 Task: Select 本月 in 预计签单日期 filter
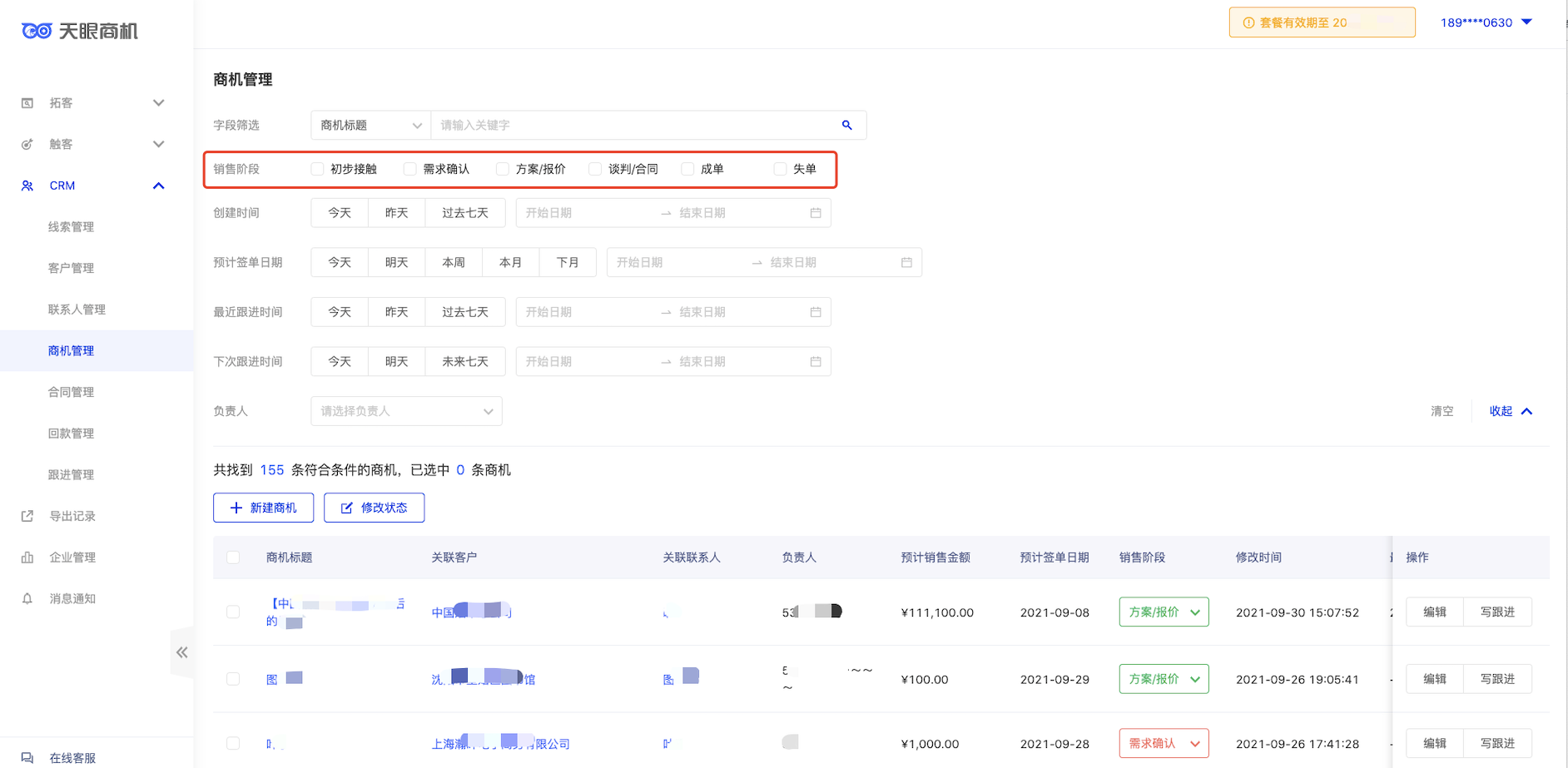click(x=510, y=262)
